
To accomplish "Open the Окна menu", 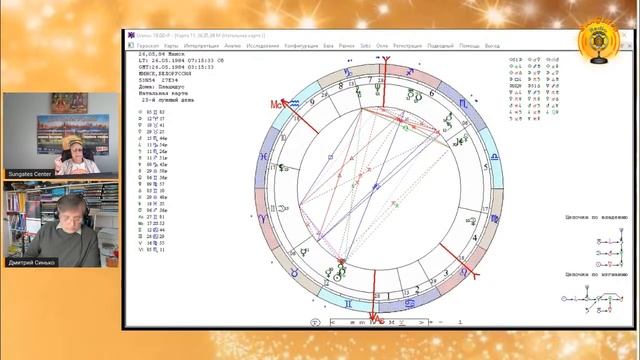I will point(382,46).
